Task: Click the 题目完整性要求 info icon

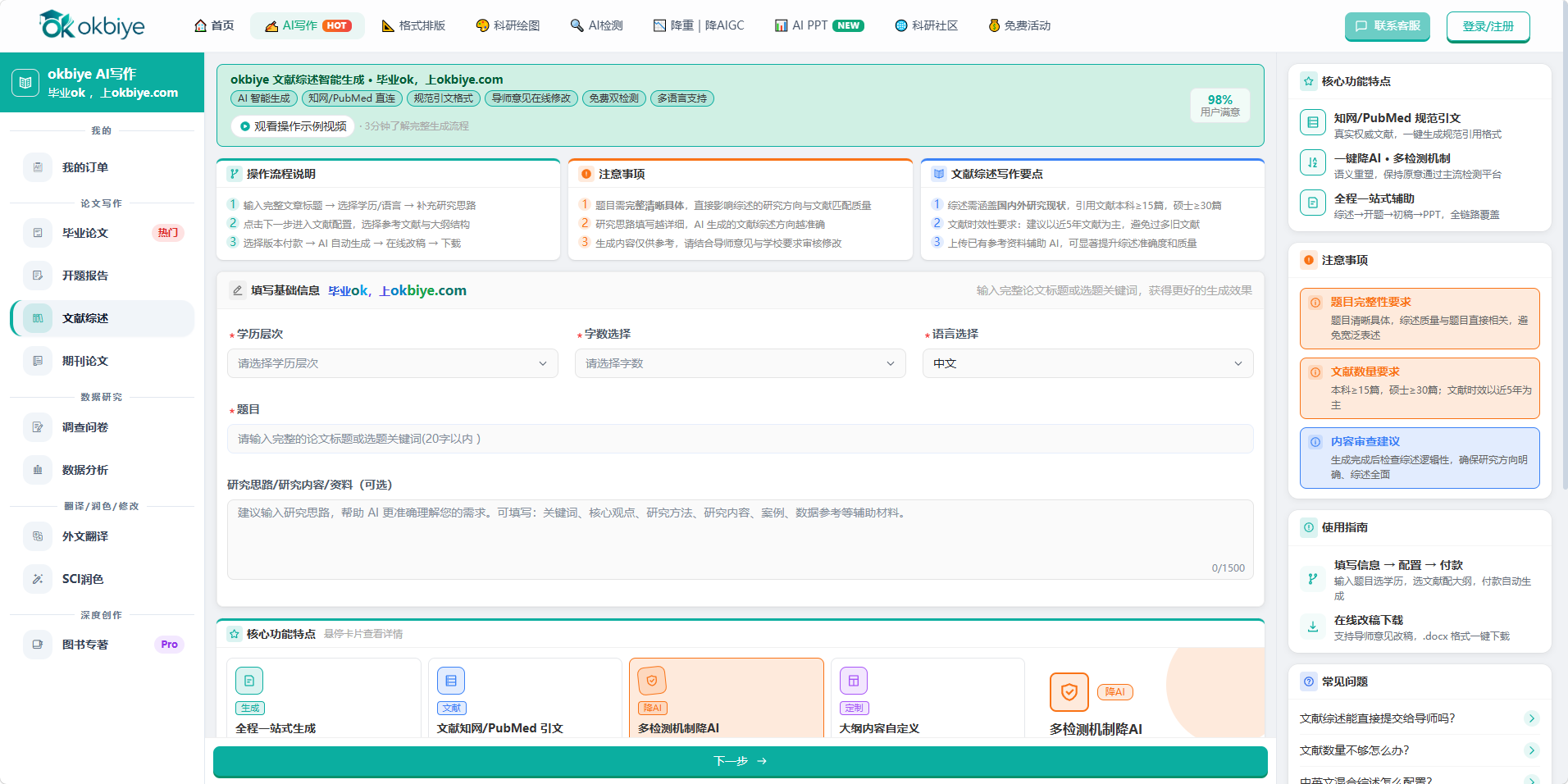Action: [x=1315, y=303]
